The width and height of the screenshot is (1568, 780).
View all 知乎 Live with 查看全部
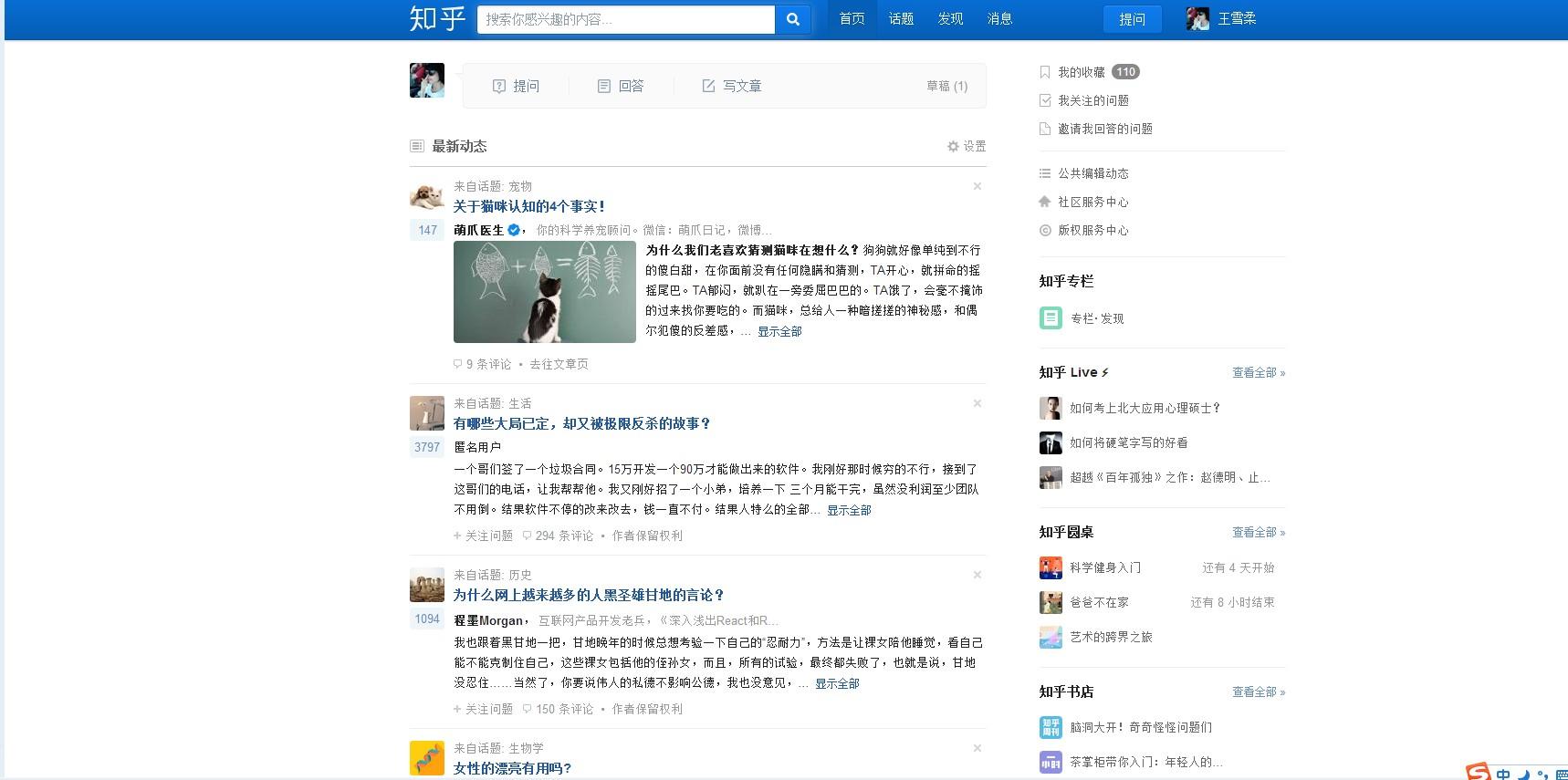[1259, 372]
